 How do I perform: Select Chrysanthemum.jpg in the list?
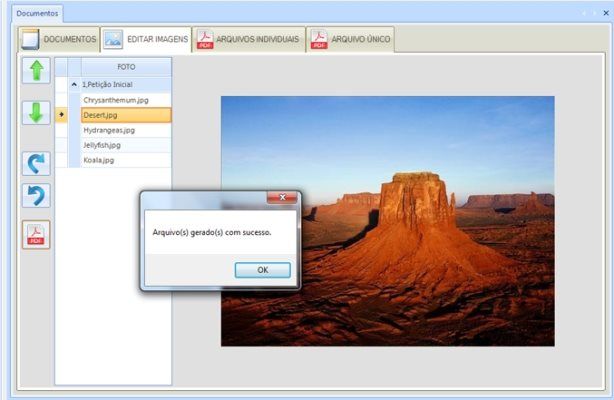[x=126, y=100]
